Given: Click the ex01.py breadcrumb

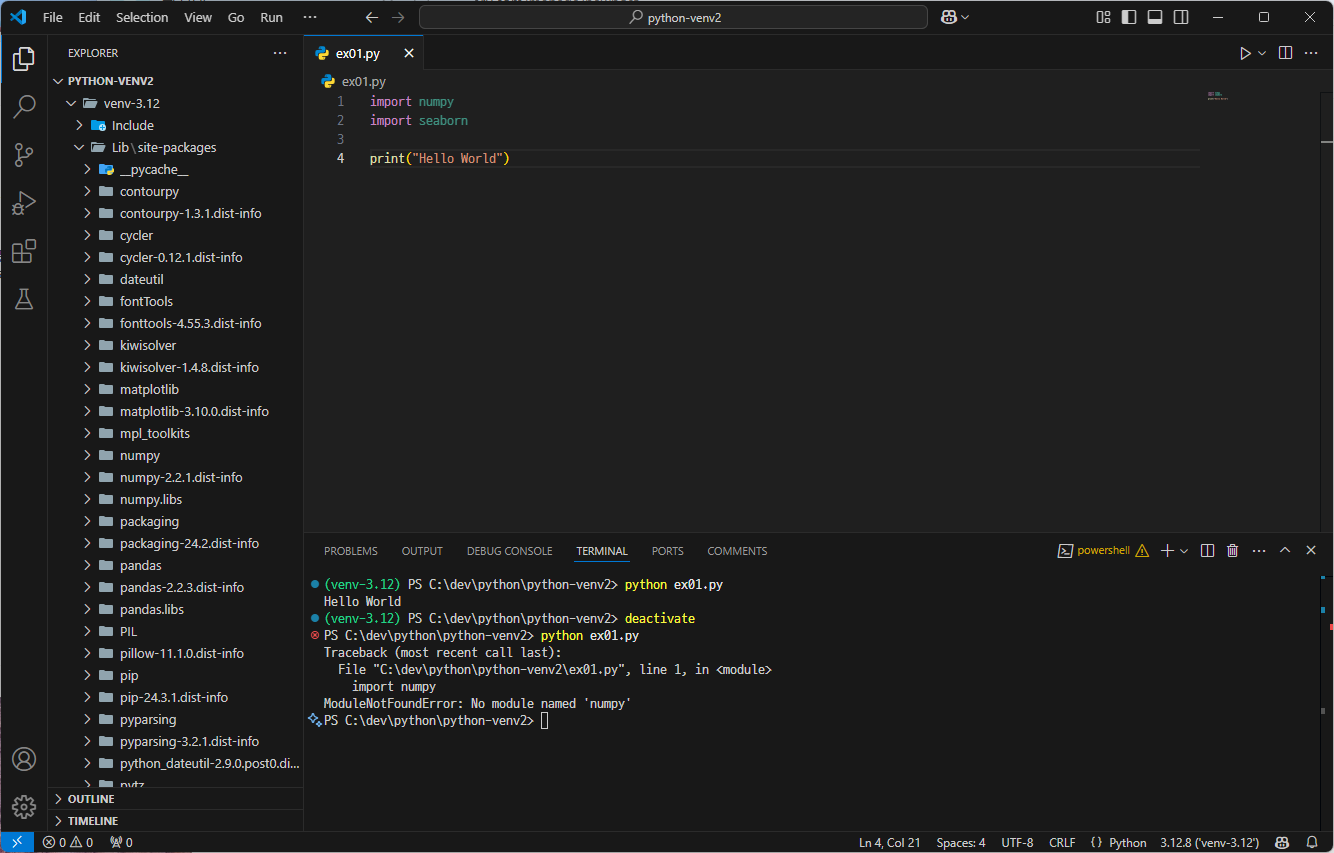Looking at the screenshot, I should pos(354,81).
